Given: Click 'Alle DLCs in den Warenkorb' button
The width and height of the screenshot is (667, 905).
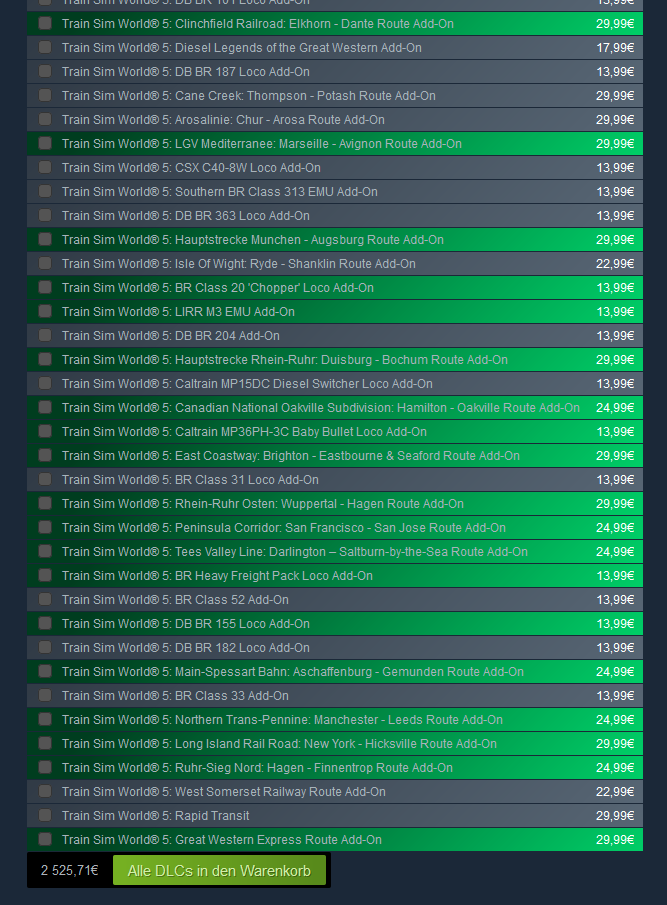Looking at the screenshot, I should (x=219, y=870).
